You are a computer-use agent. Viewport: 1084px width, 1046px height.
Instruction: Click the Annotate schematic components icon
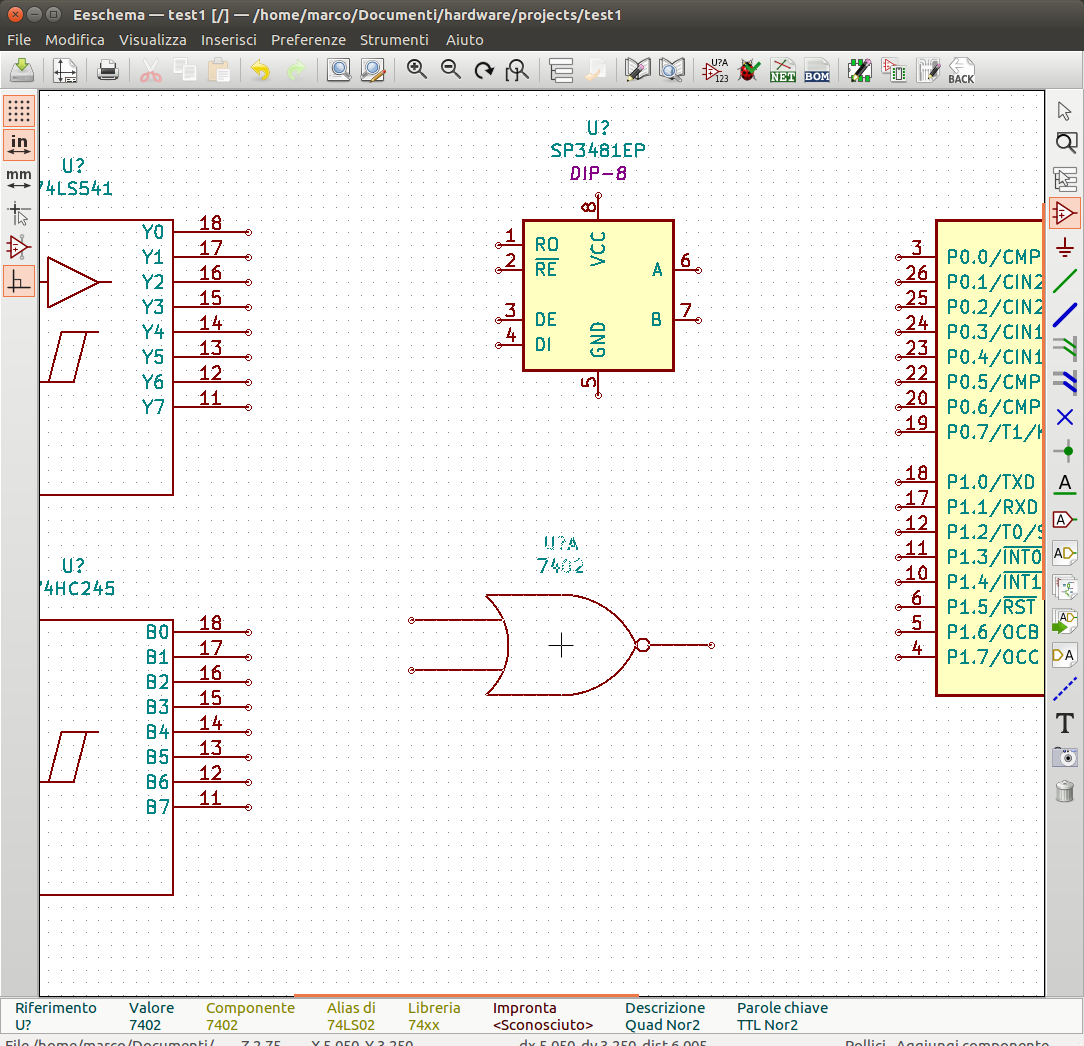715,71
